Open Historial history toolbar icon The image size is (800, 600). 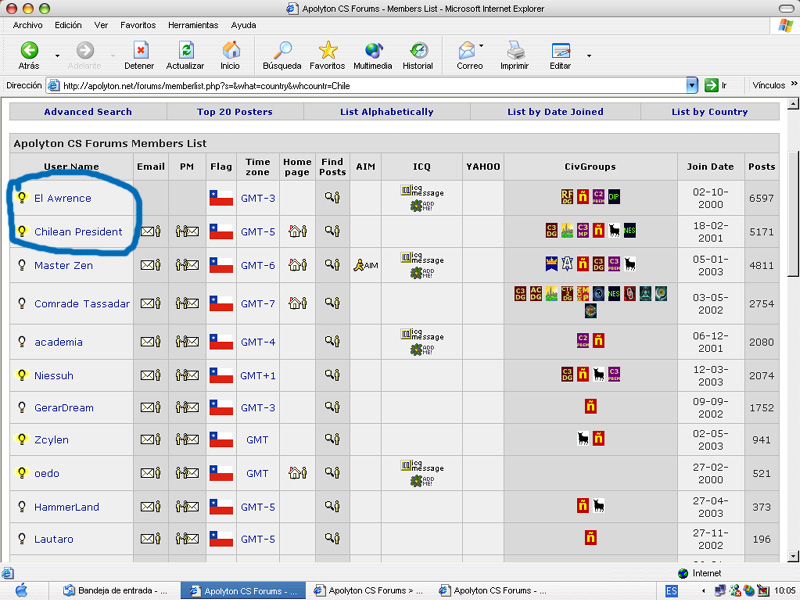point(418,50)
